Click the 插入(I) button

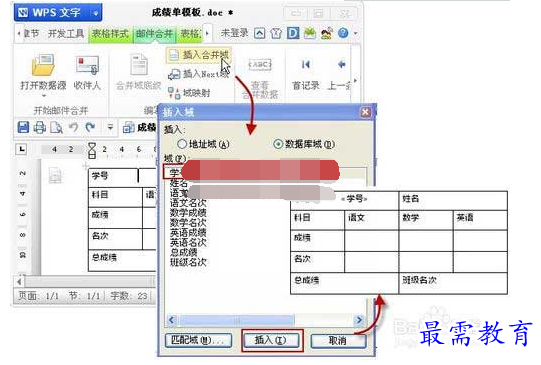[x=272, y=341]
